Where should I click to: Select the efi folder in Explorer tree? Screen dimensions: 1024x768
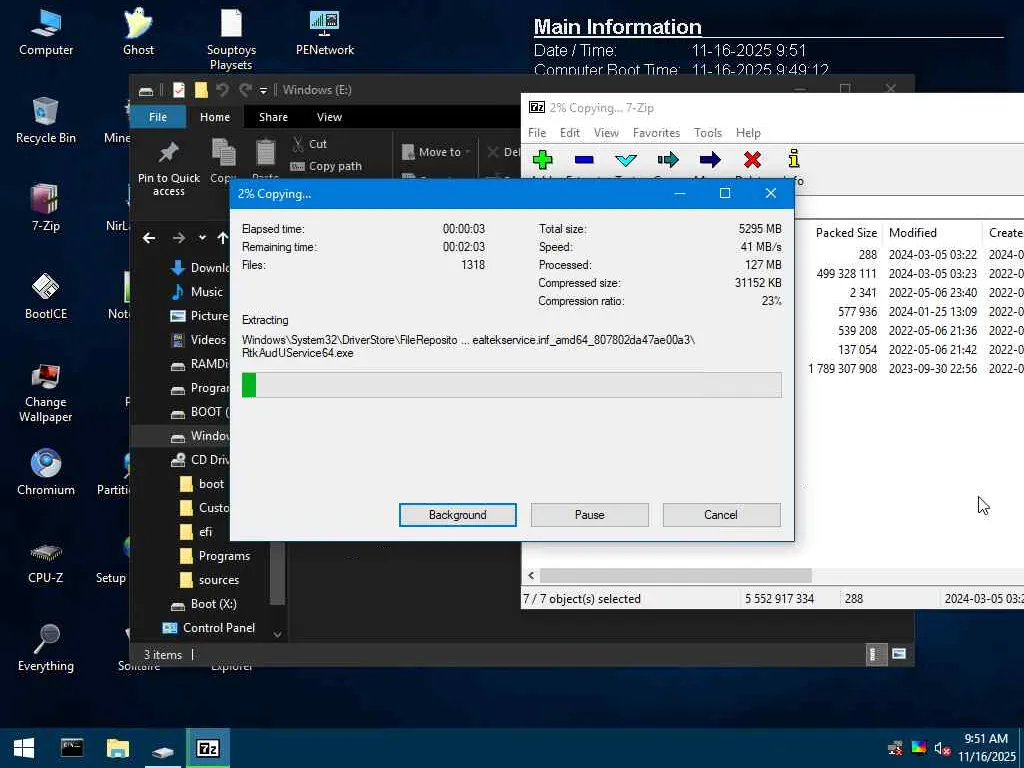click(x=196, y=532)
